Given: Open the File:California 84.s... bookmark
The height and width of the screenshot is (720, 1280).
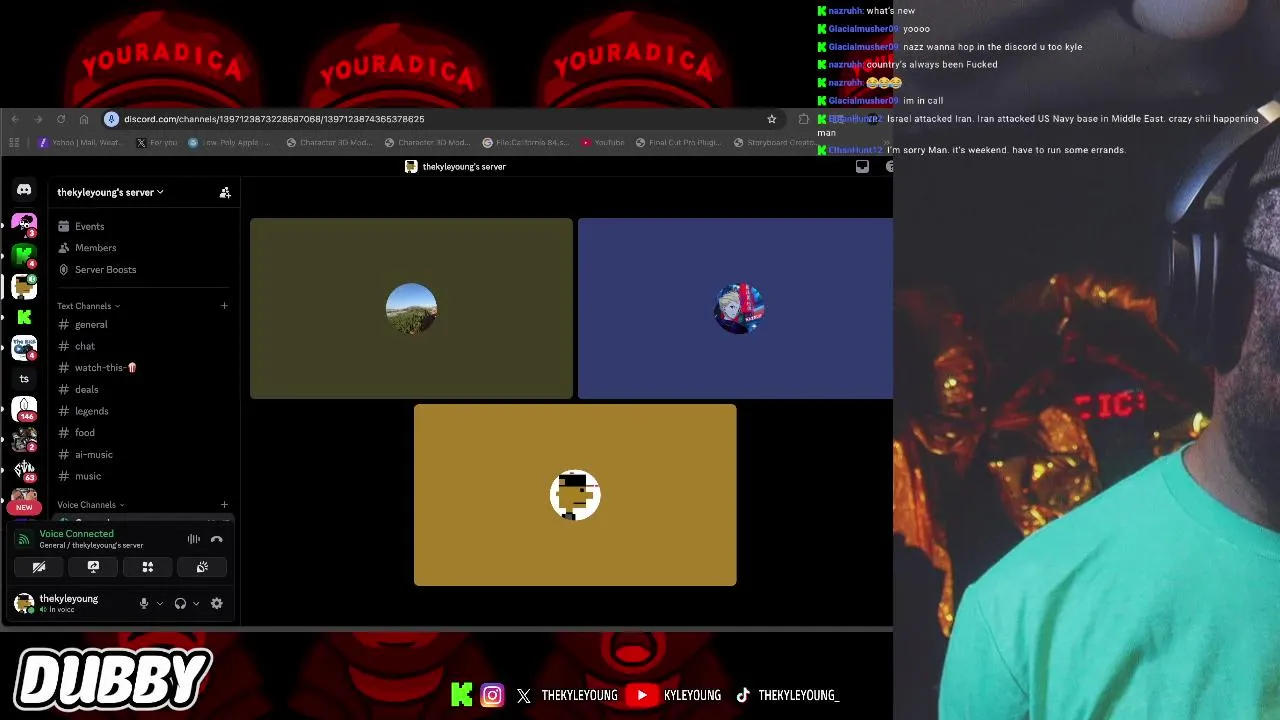Looking at the screenshot, I should tap(526, 143).
